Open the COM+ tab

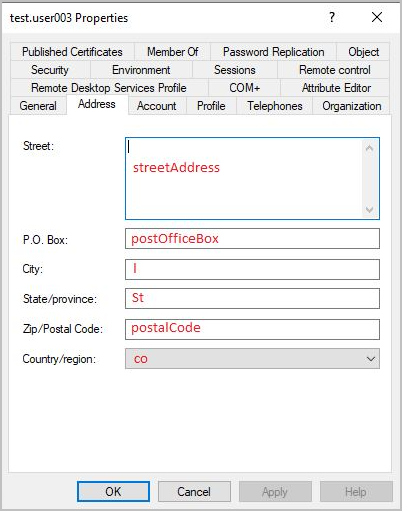244,88
